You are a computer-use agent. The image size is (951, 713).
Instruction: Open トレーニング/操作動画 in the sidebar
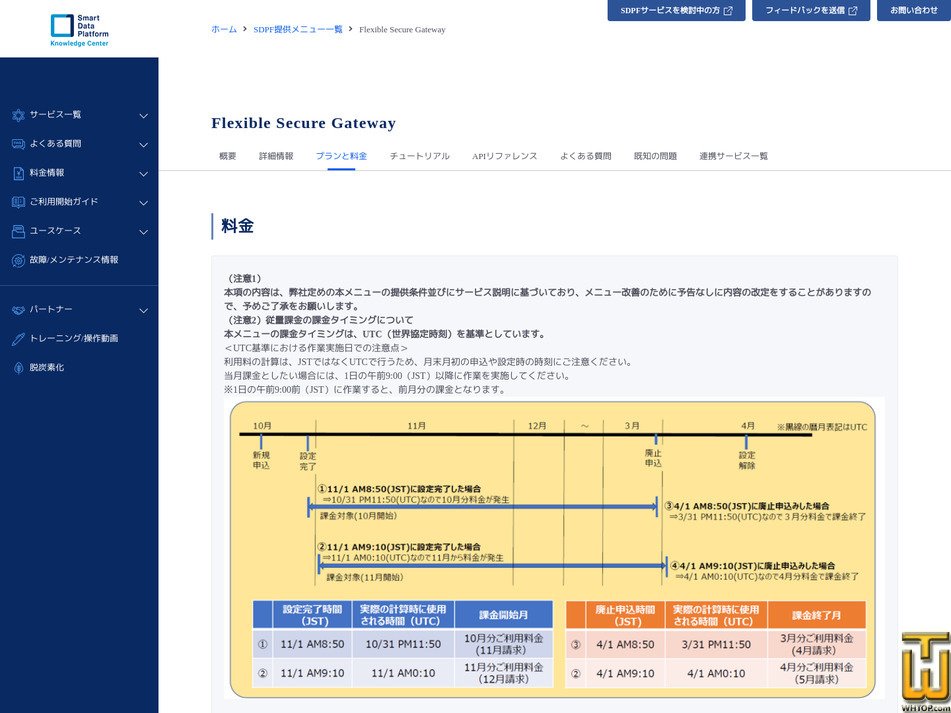point(74,339)
